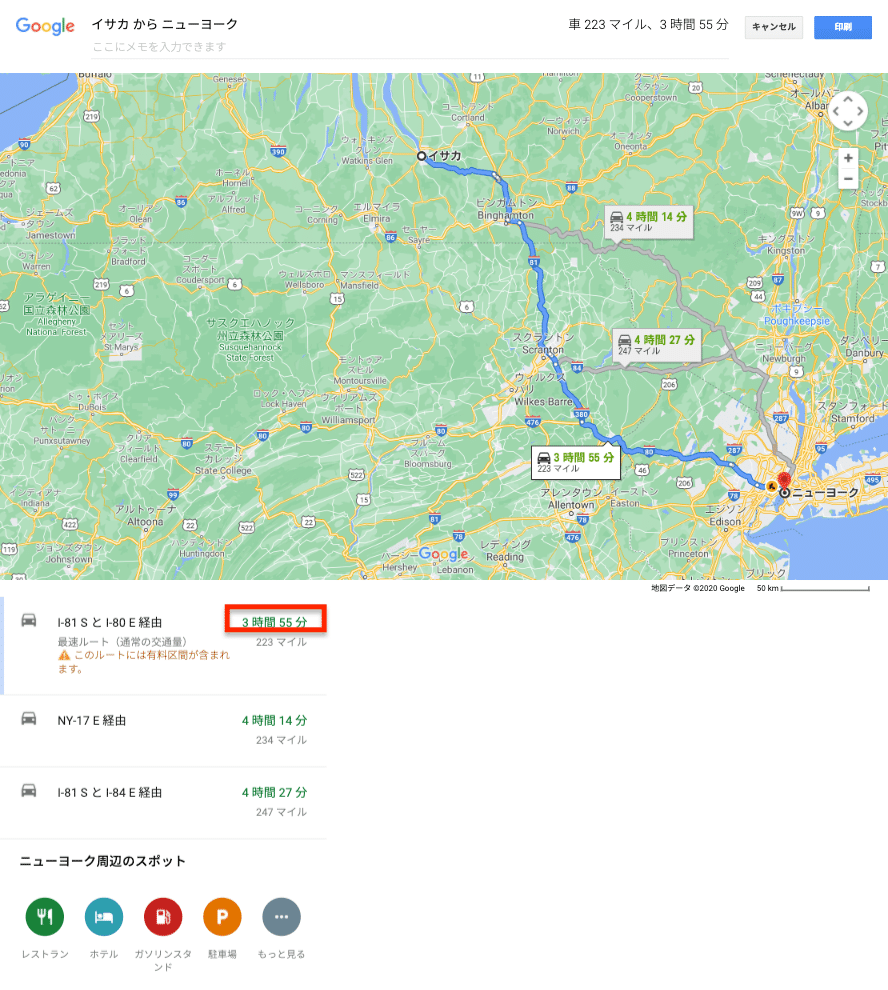Click the 4 時間 14 分 map route label
Viewport: 888px width, 990px height.
click(x=649, y=222)
